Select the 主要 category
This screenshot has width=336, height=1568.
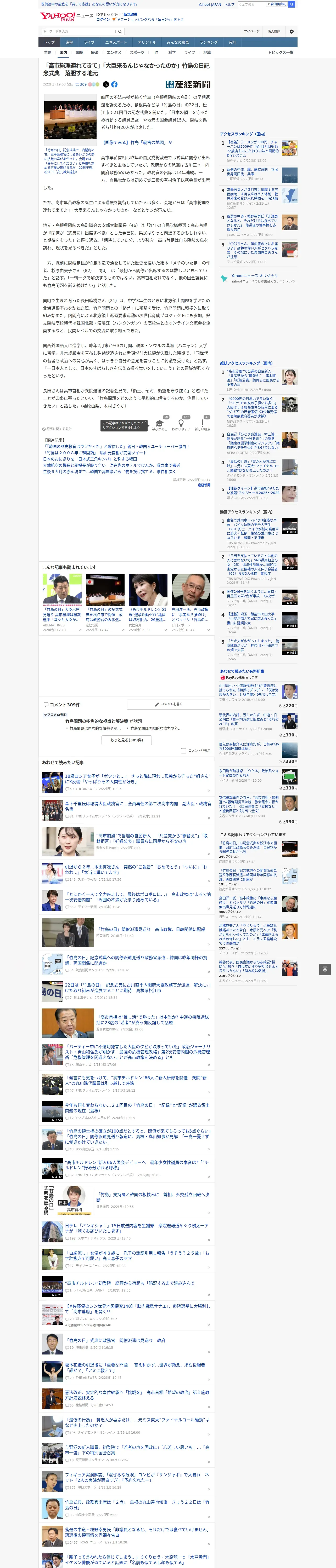[x=48, y=52]
